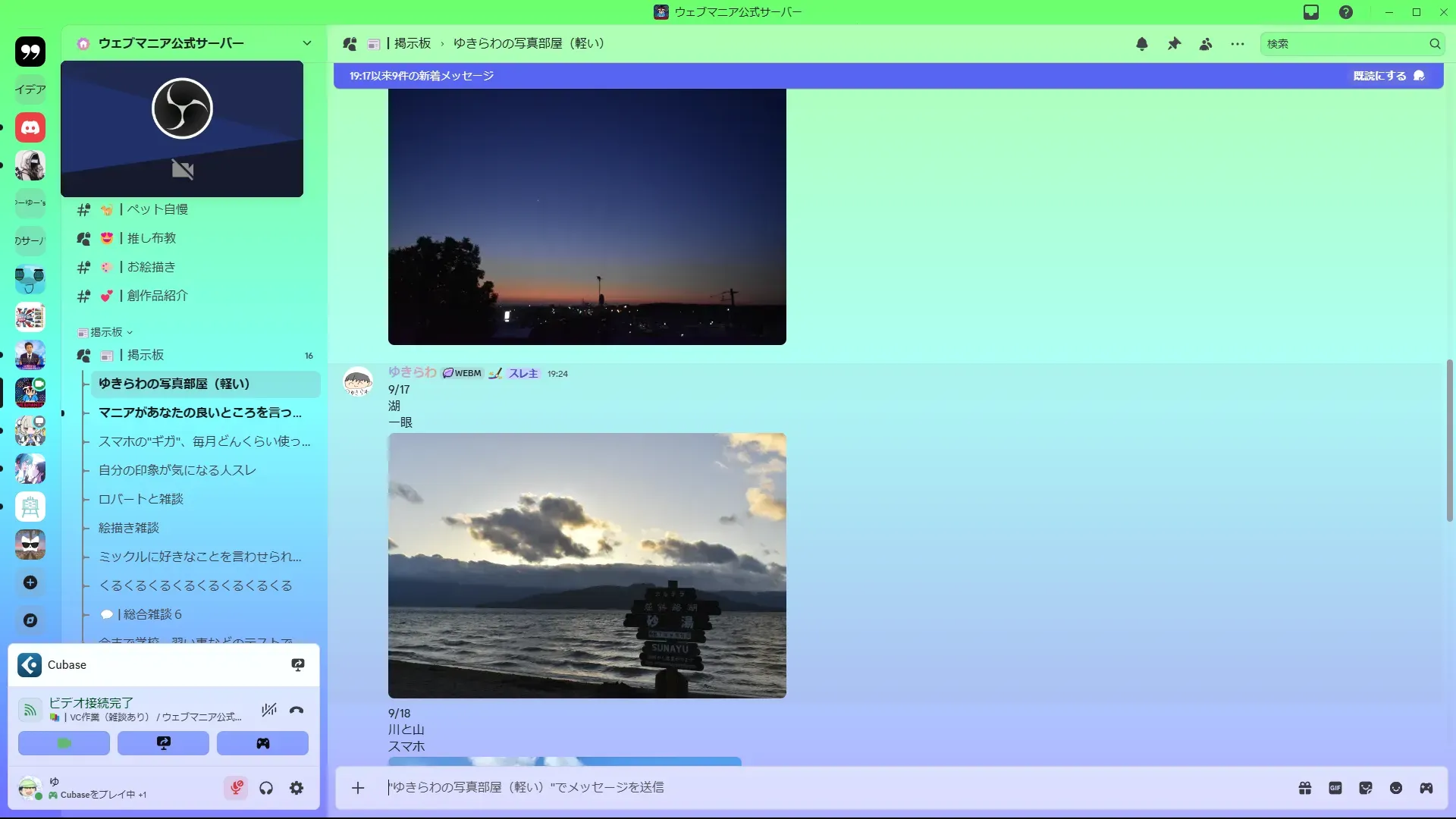
Task: Collapse the 掲示板 category
Action: (x=106, y=332)
